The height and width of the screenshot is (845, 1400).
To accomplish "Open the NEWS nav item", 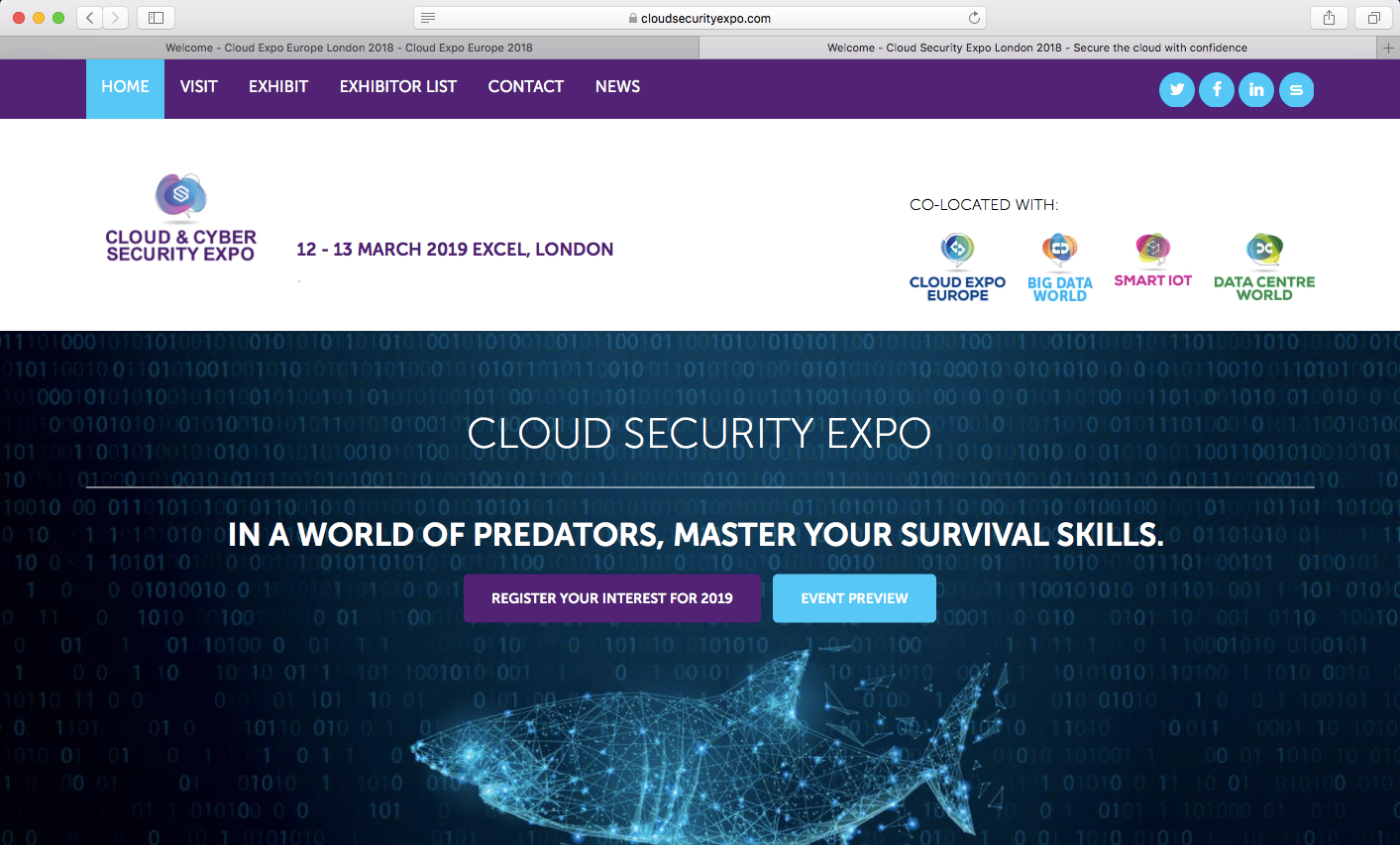I will pyautogui.click(x=617, y=87).
